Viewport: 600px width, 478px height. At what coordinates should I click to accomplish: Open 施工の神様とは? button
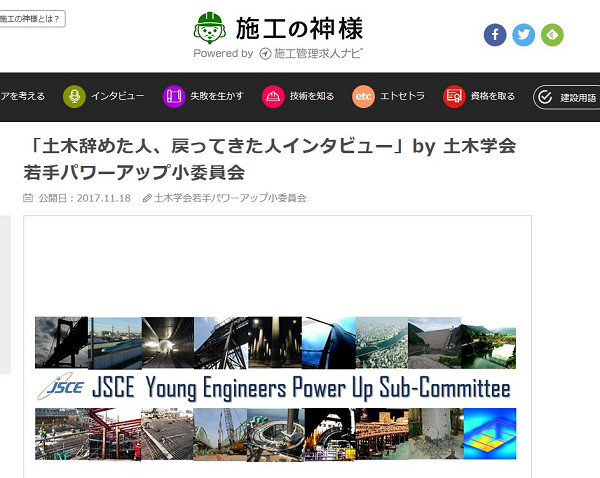[x=32, y=19]
